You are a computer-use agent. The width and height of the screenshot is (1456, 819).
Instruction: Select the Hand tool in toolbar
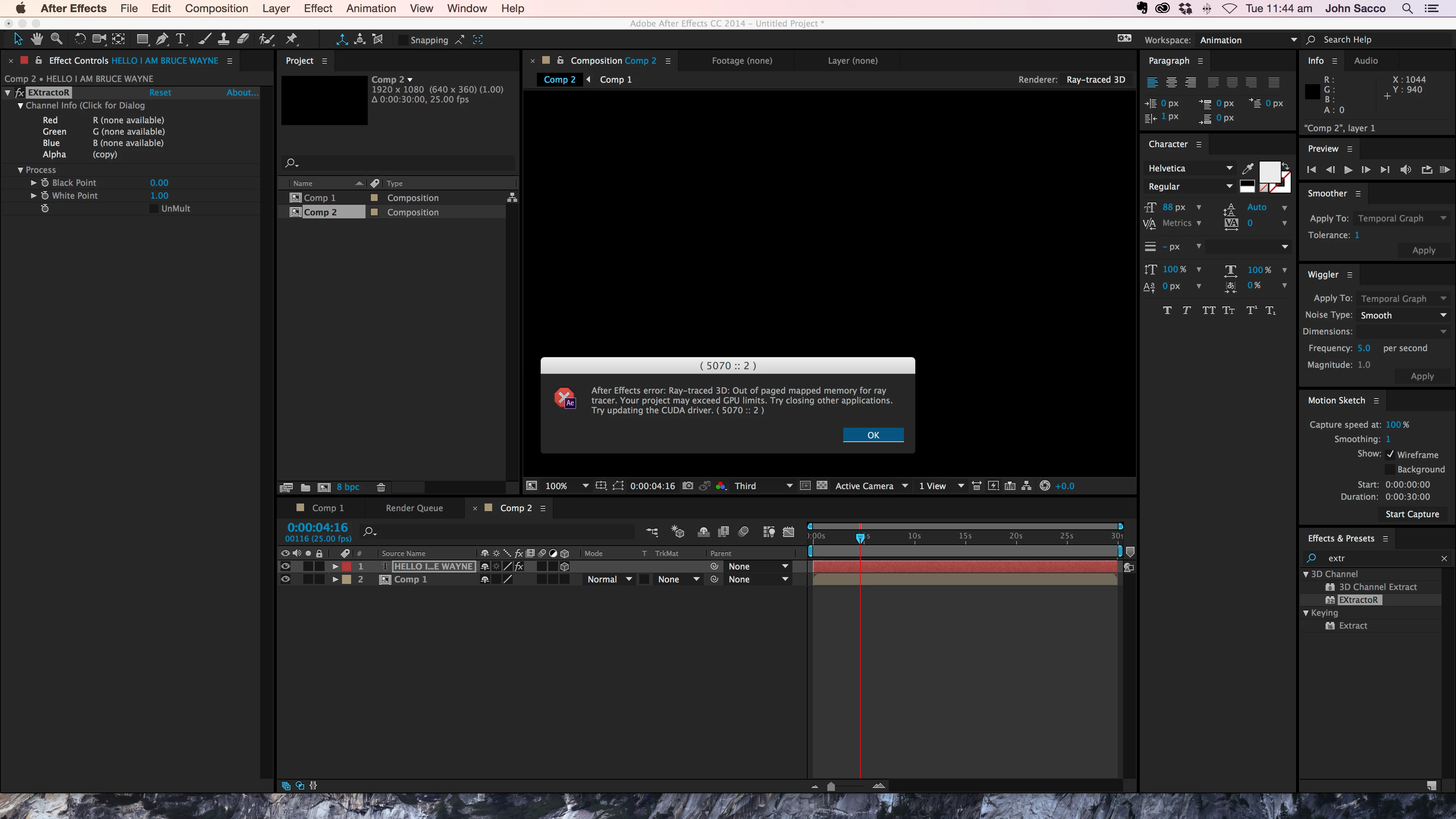pos(37,39)
